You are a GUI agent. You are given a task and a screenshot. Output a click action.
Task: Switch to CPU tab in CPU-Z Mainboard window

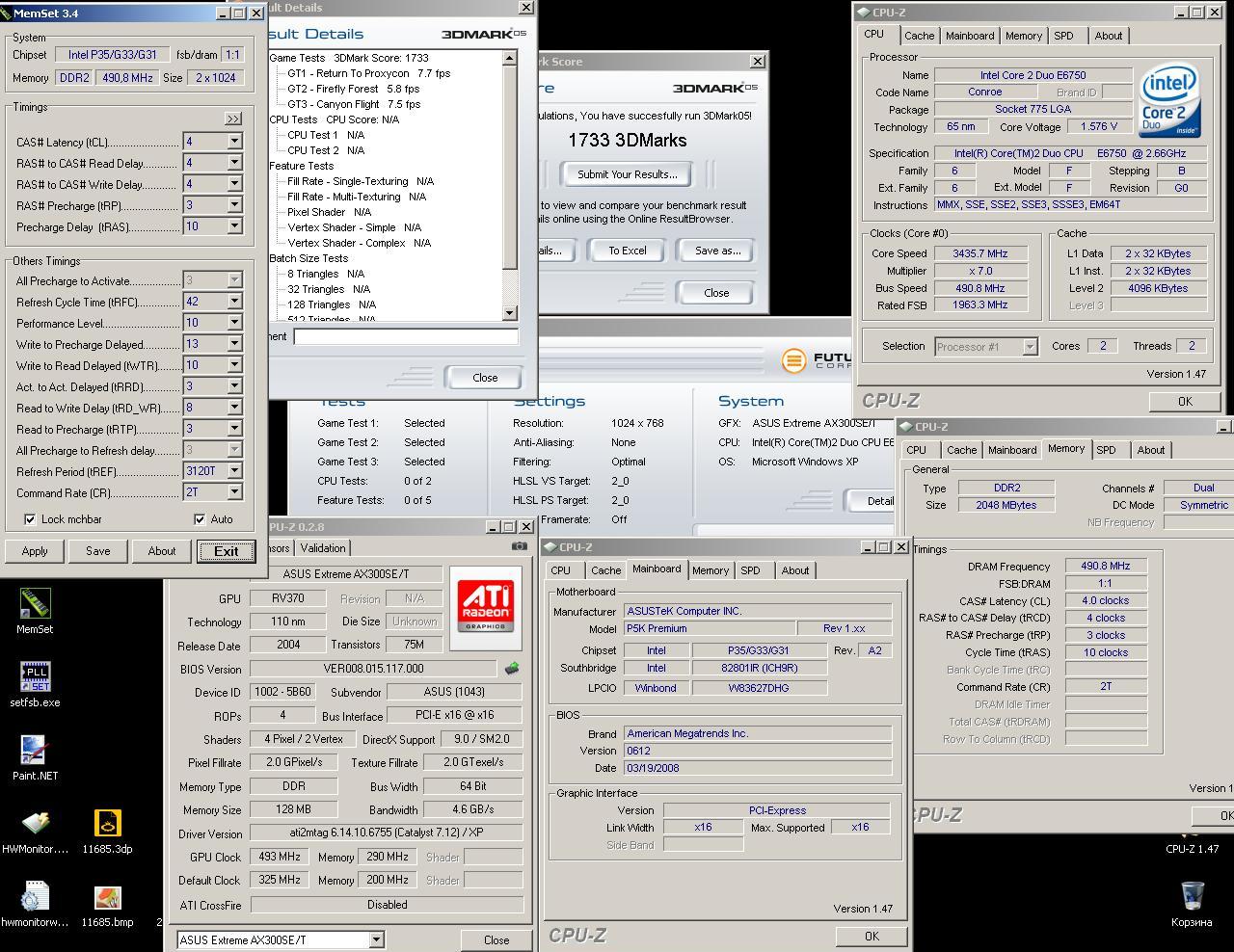(560, 570)
